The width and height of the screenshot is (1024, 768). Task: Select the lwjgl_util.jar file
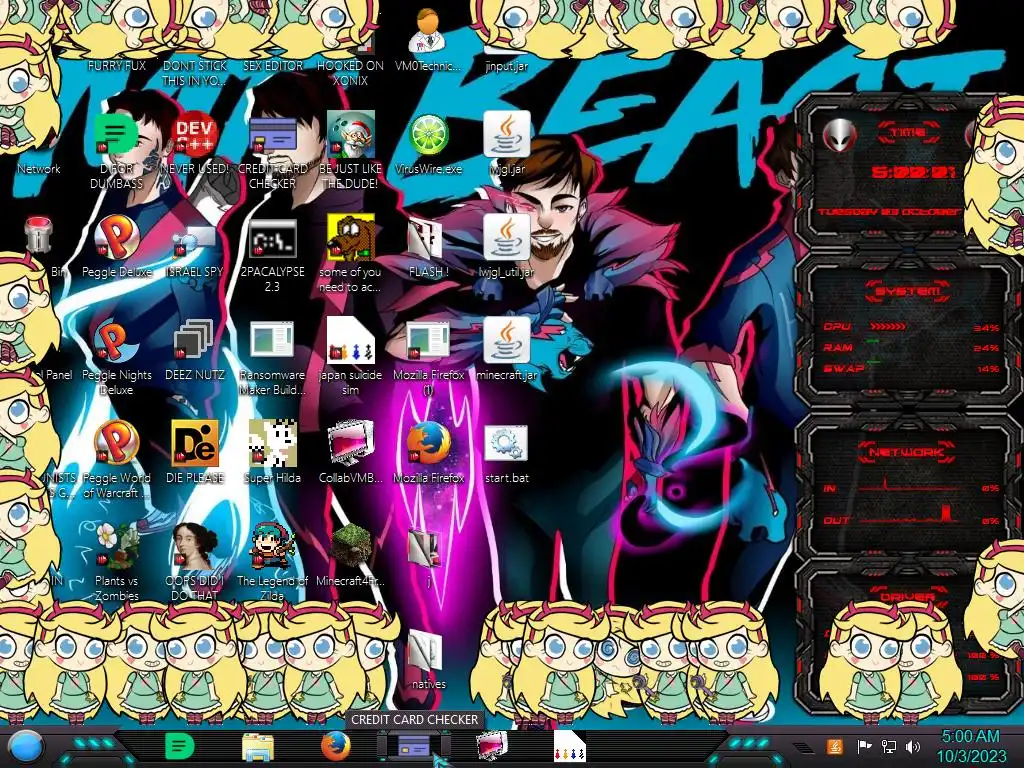point(507,247)
